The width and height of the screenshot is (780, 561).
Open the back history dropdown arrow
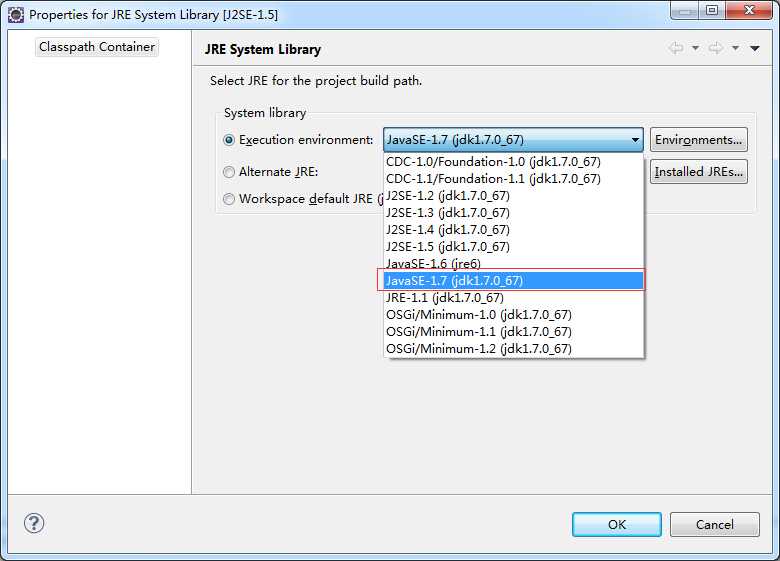click(x=695, y=48)
